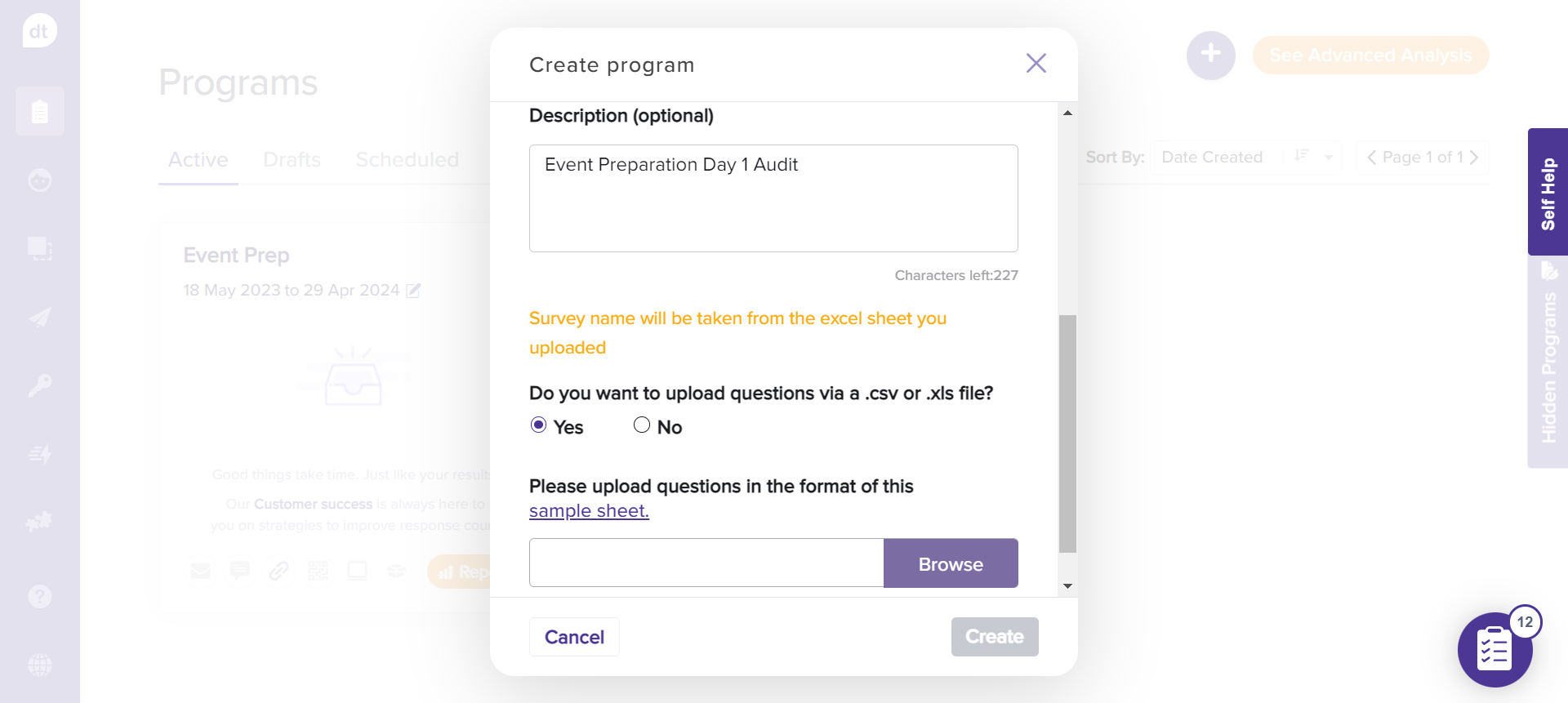Click the globe icon in sidebar
This screenshot has width=1568, height=703.
coord(39,665)
